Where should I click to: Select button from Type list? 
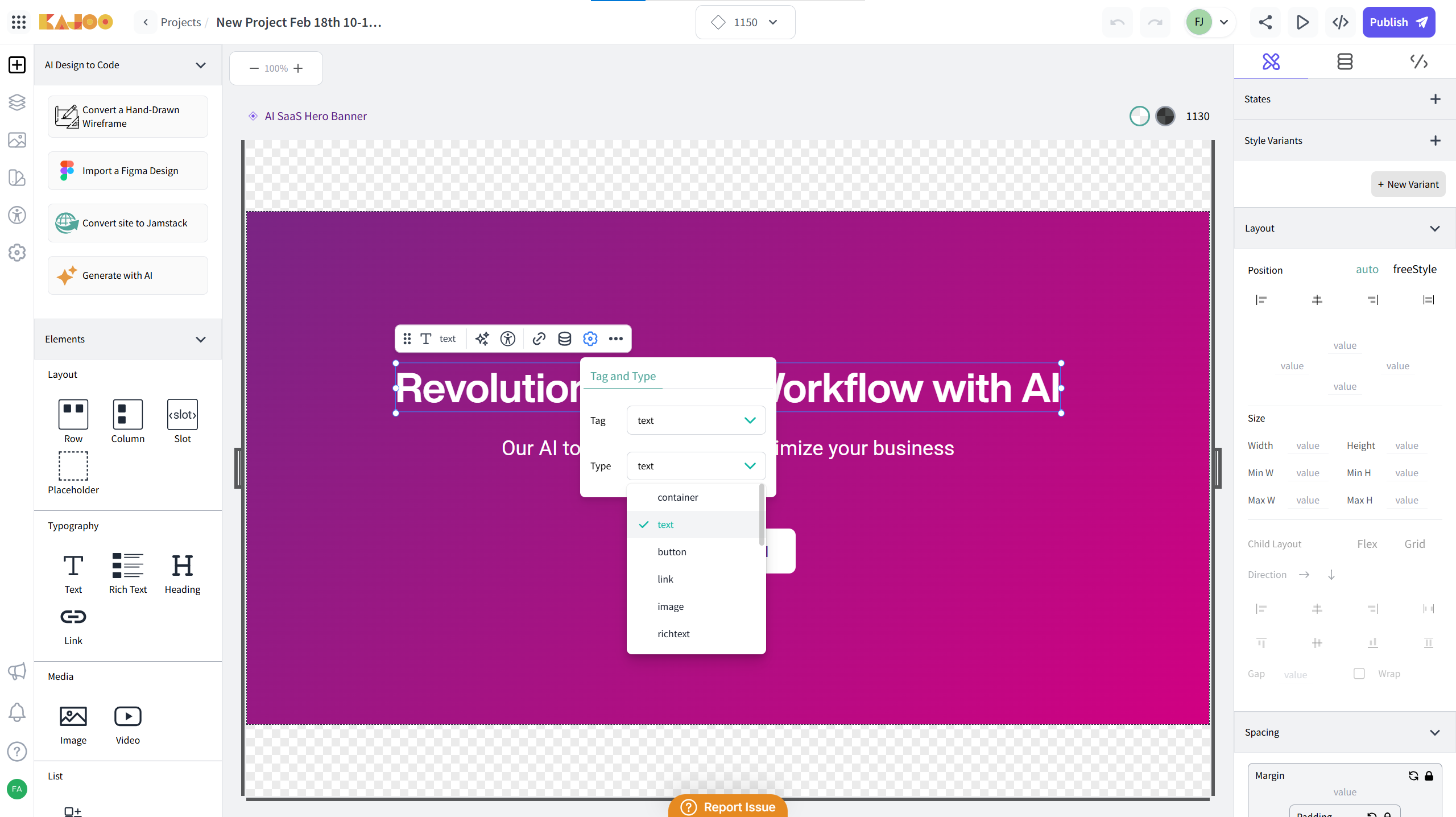coord(672,552)
